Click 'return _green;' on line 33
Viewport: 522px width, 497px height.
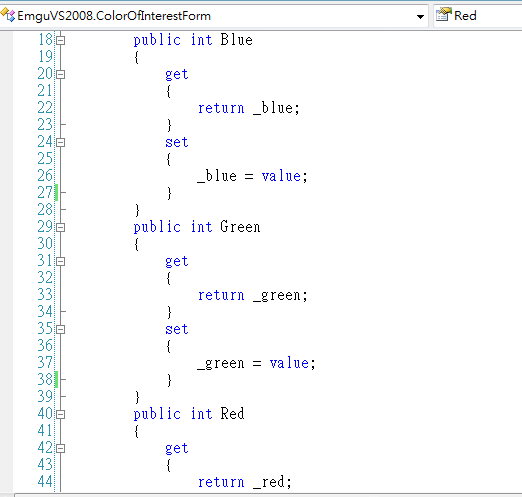pyautogui.click(x=253, y=296)
